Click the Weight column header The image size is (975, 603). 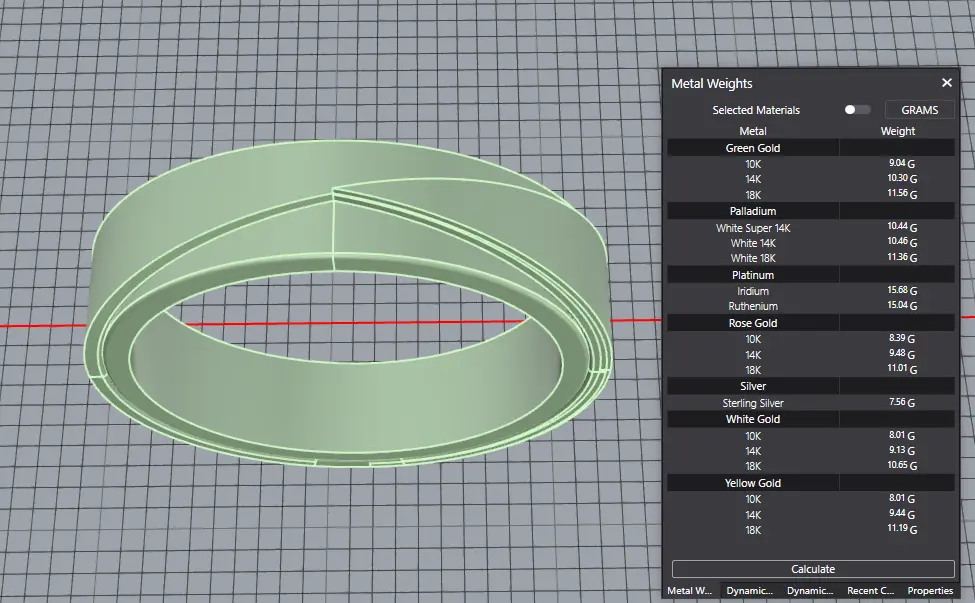pos(897,131)
